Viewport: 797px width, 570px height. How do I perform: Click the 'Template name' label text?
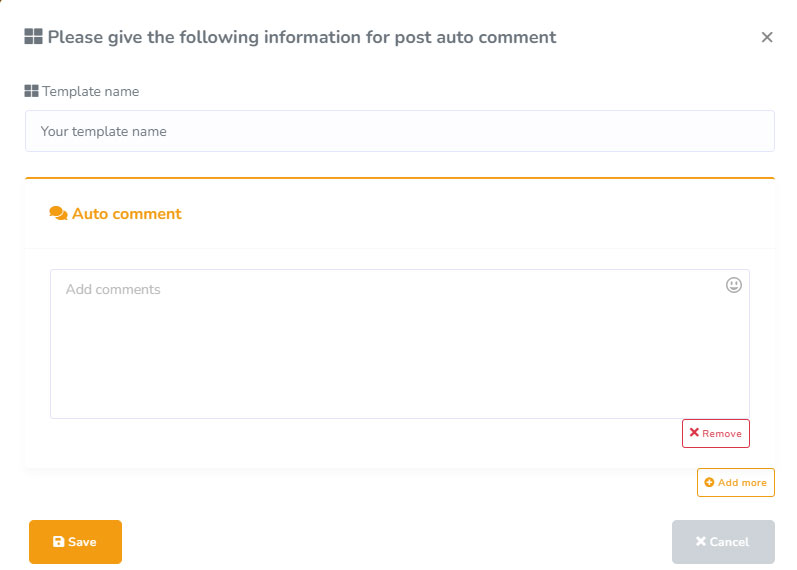coord(91,91)
